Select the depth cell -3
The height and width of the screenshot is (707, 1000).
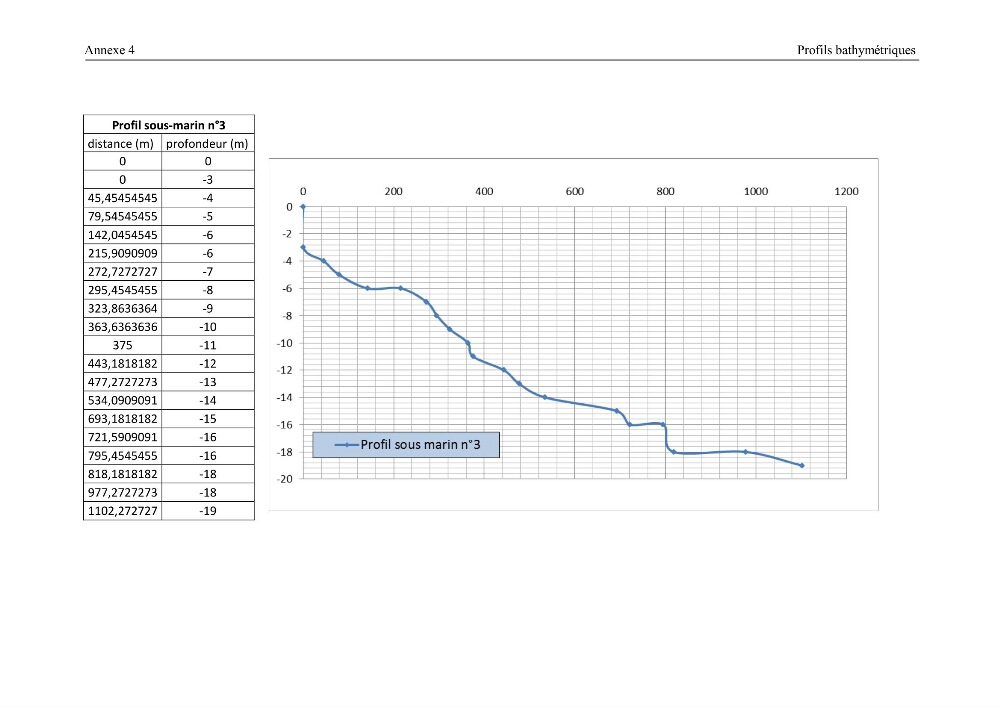pyautogui.click(x=208, y=180)
